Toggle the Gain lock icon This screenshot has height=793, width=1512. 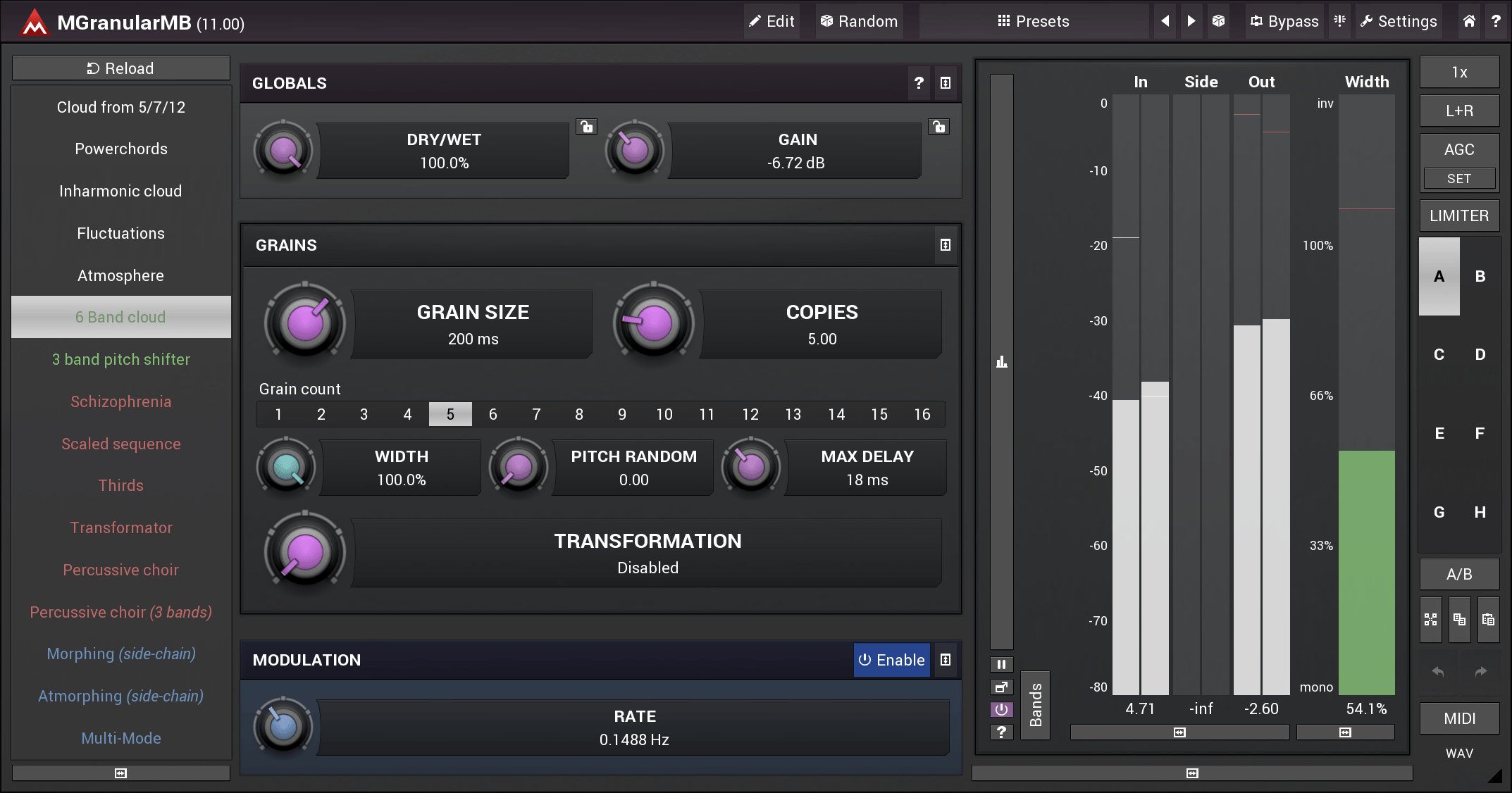[938, 127]
